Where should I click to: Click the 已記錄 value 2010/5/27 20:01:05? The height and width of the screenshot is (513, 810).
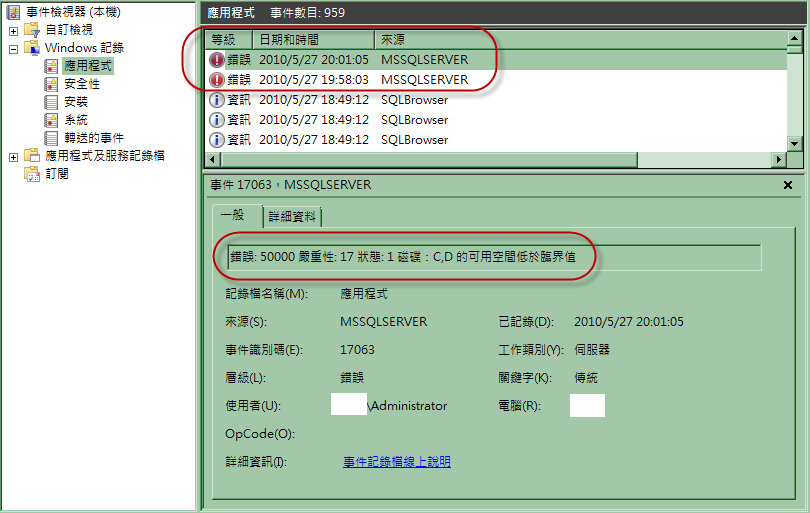629,322
